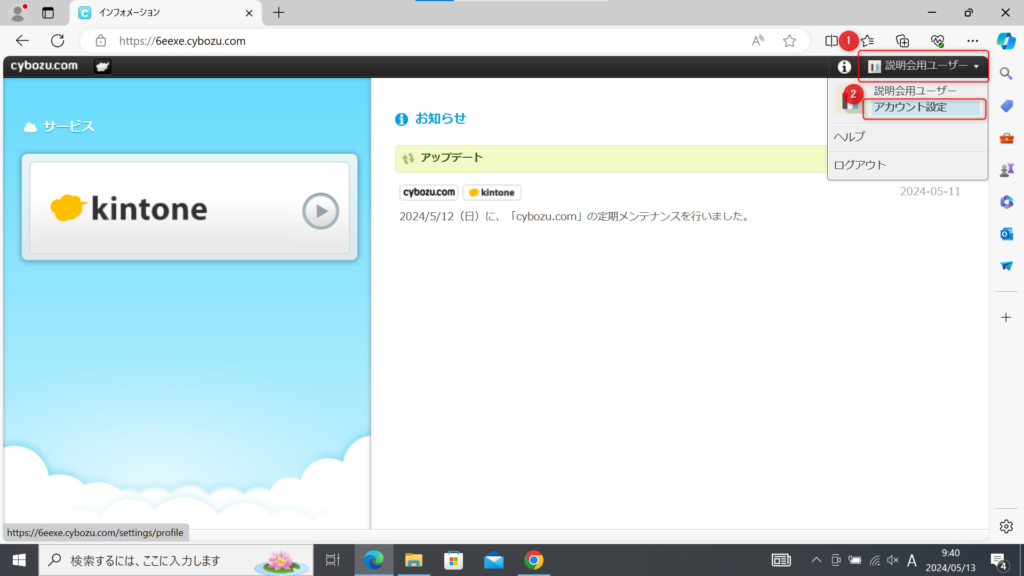
Task: Click the address bar URL field
Action: click(400, 41)
